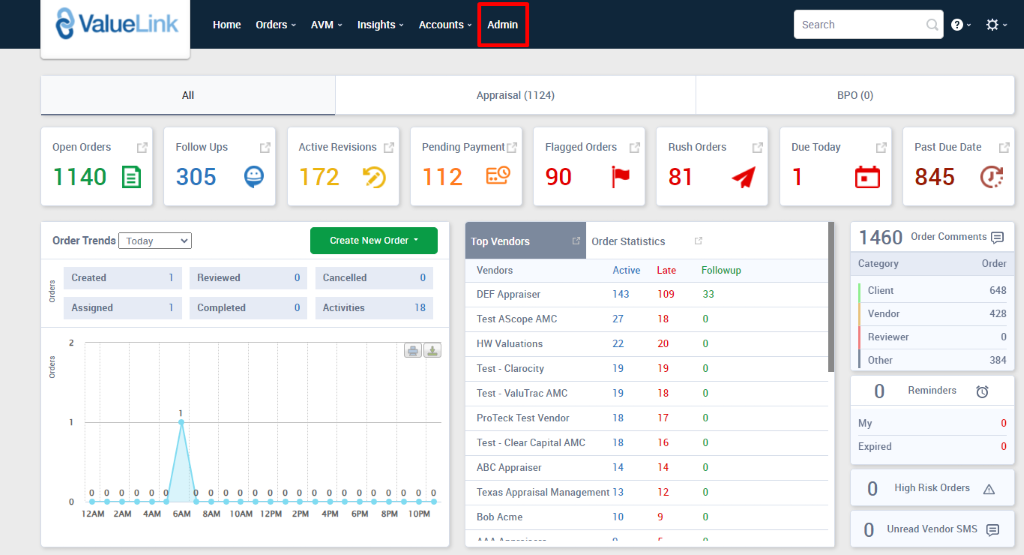Open Rush Orders pop-out icon
The image size is (1024, 555).
click(x=757, y=148)
